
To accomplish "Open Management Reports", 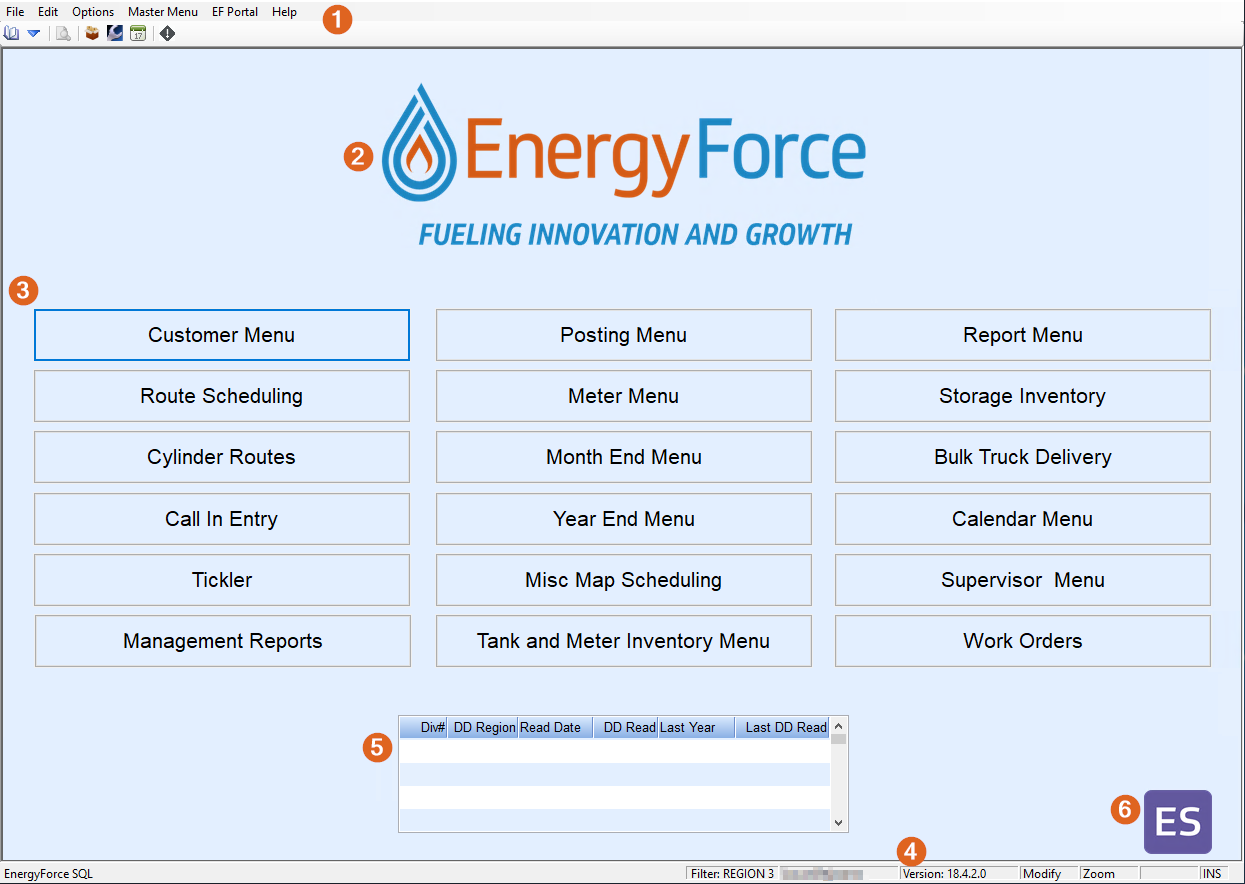I will pos(223,641).
